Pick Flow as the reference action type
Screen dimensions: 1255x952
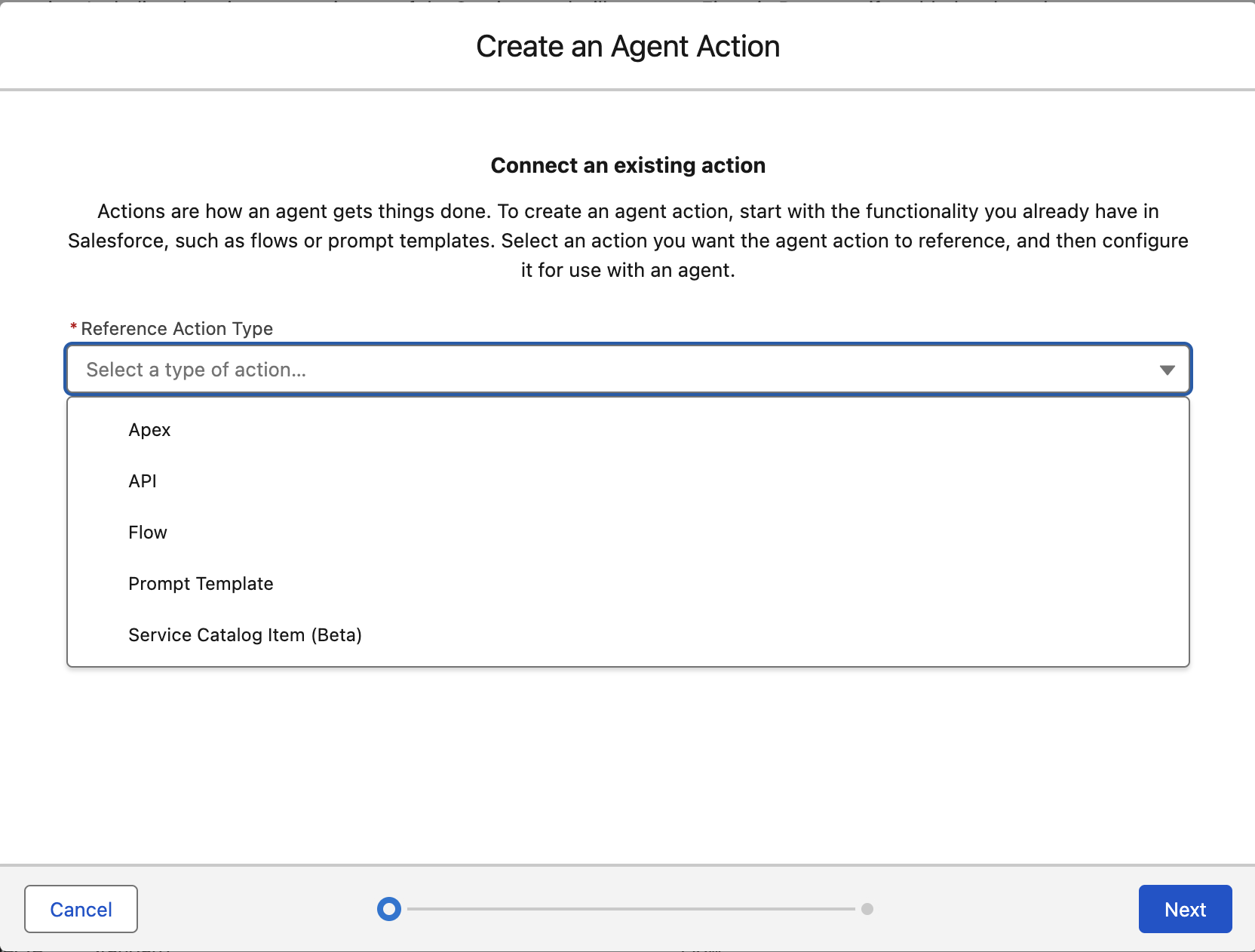point(148,533)
